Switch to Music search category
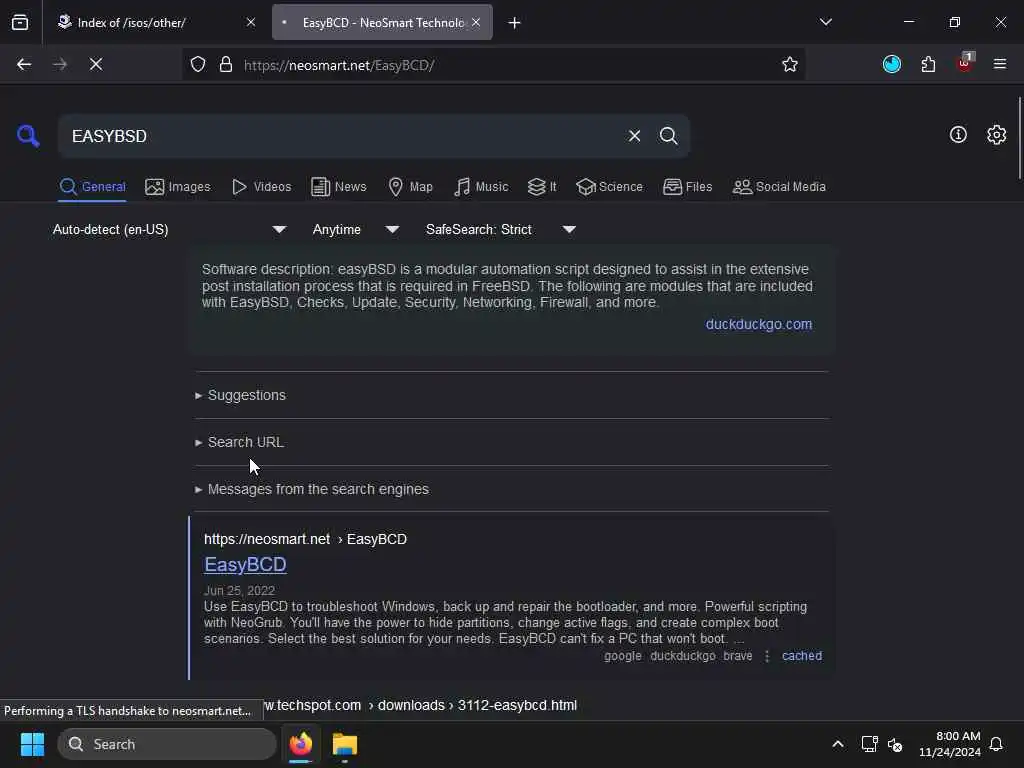The height and width of the screenshot is (768, 1024). pyautogui.click(x=481, y=187)
